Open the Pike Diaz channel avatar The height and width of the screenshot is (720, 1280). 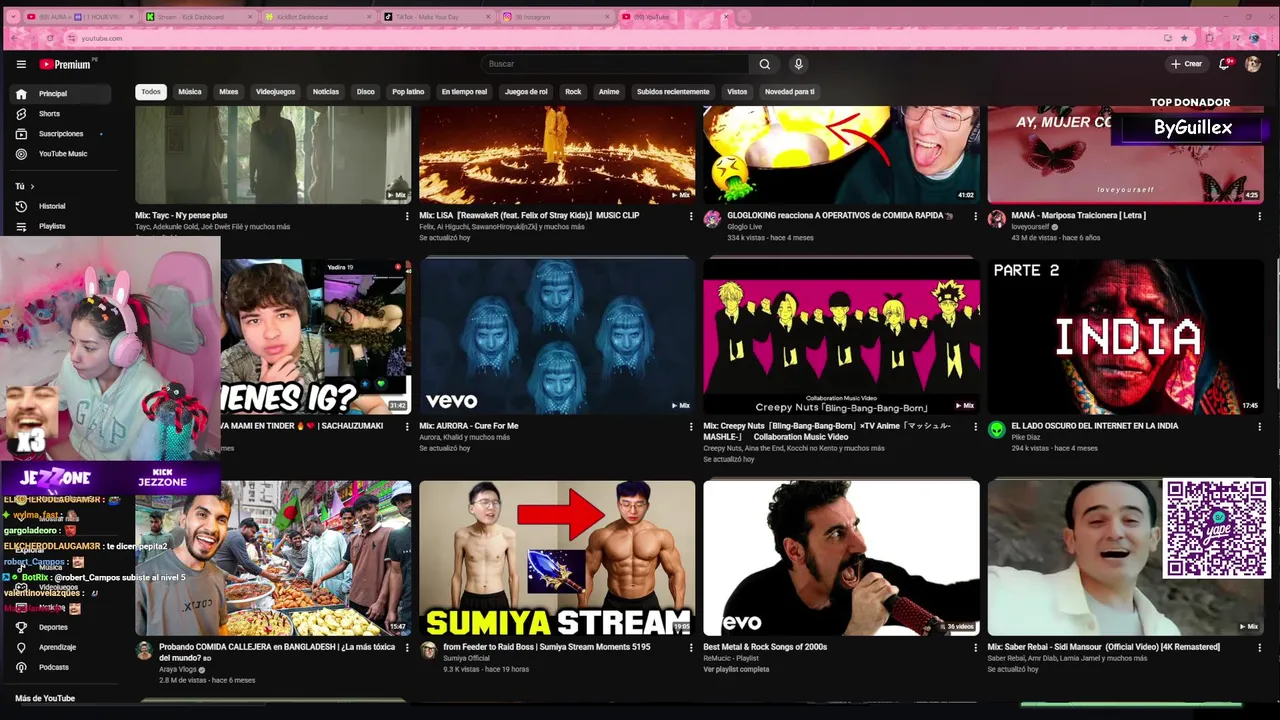pos(996,430)
